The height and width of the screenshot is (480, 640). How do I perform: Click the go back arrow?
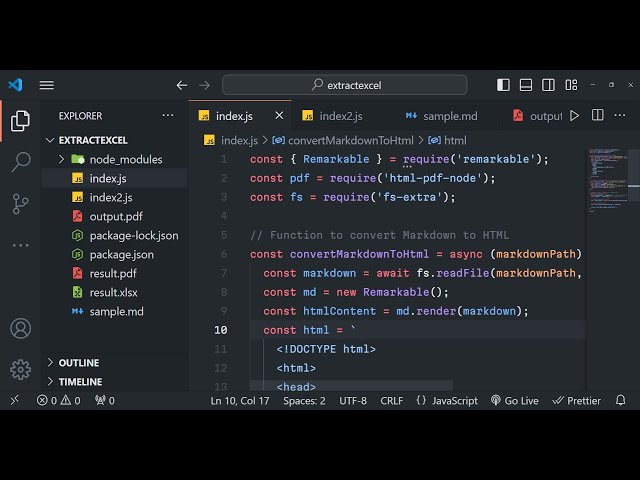click(182, 85)
